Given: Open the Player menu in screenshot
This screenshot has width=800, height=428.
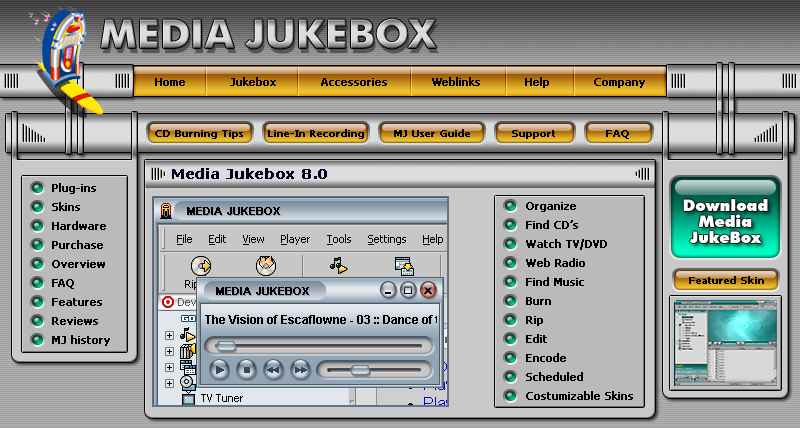Looking at the screenshot, I should pyautogui.click(x=295, y=239).
